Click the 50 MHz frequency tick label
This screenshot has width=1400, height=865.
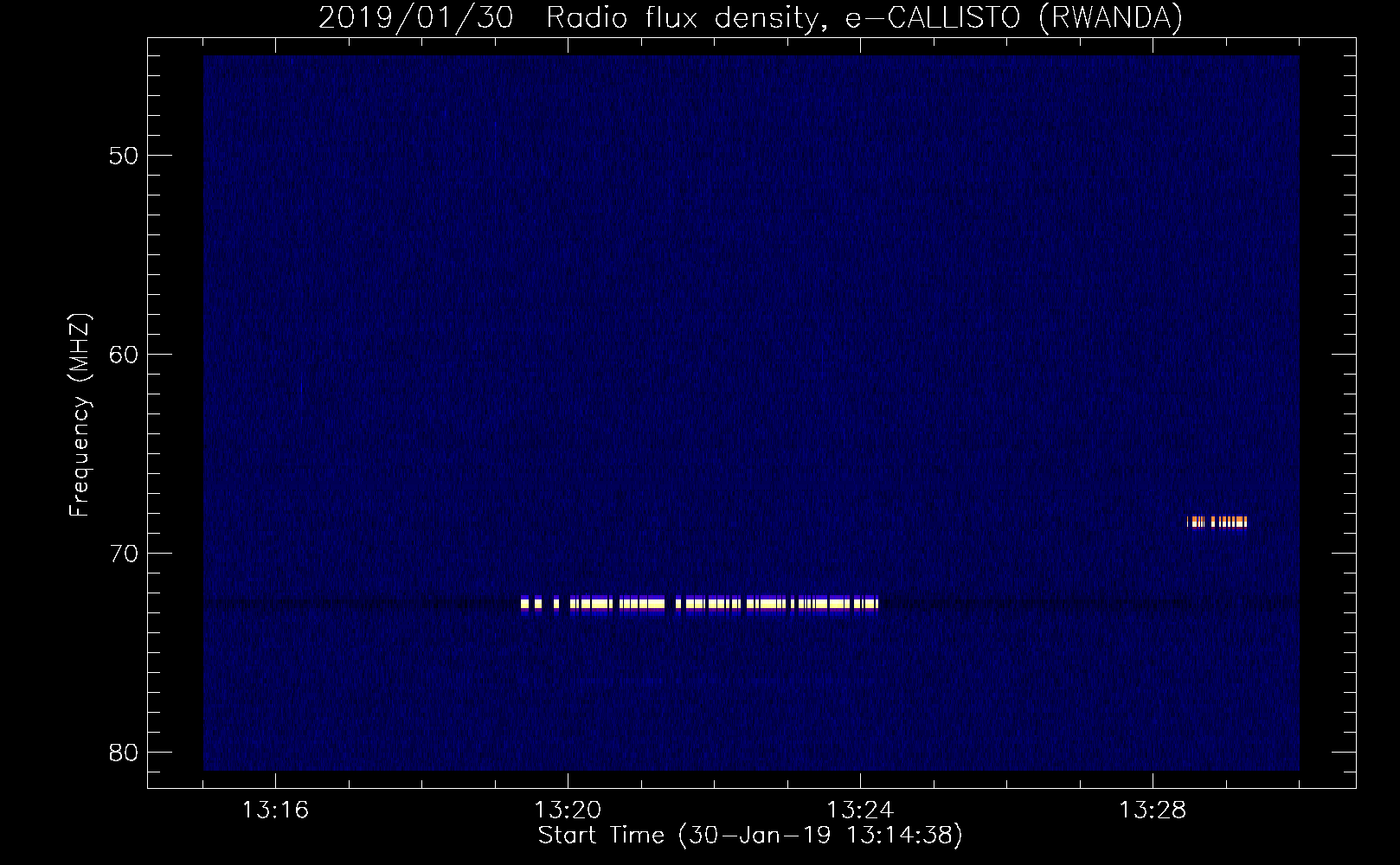[124, 156]
